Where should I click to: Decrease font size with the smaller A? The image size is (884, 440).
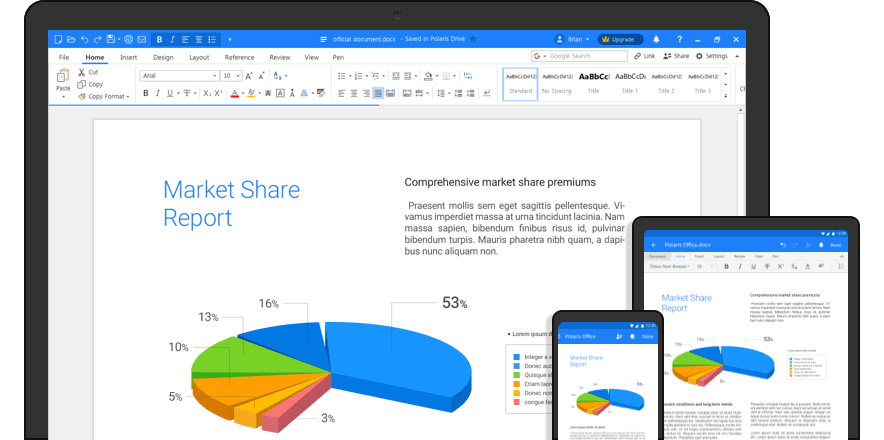pos(262,76)
